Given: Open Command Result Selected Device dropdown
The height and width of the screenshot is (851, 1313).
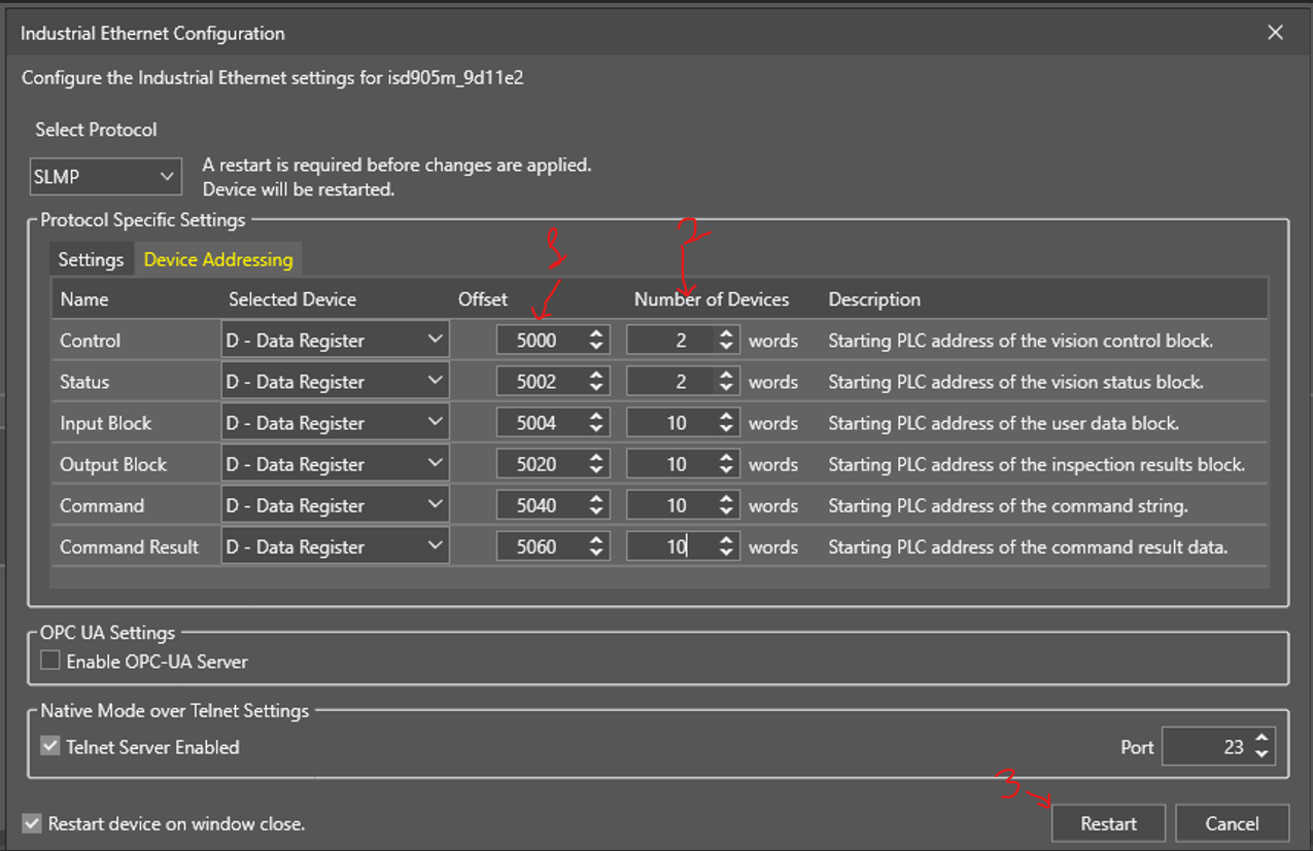Looking at the screenshot, I should click(335, 547).
